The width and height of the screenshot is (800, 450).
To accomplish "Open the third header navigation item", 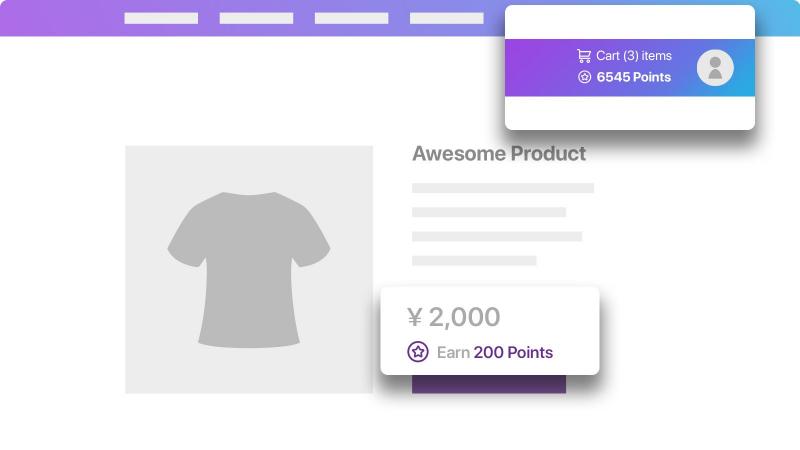I will [352, 18].
